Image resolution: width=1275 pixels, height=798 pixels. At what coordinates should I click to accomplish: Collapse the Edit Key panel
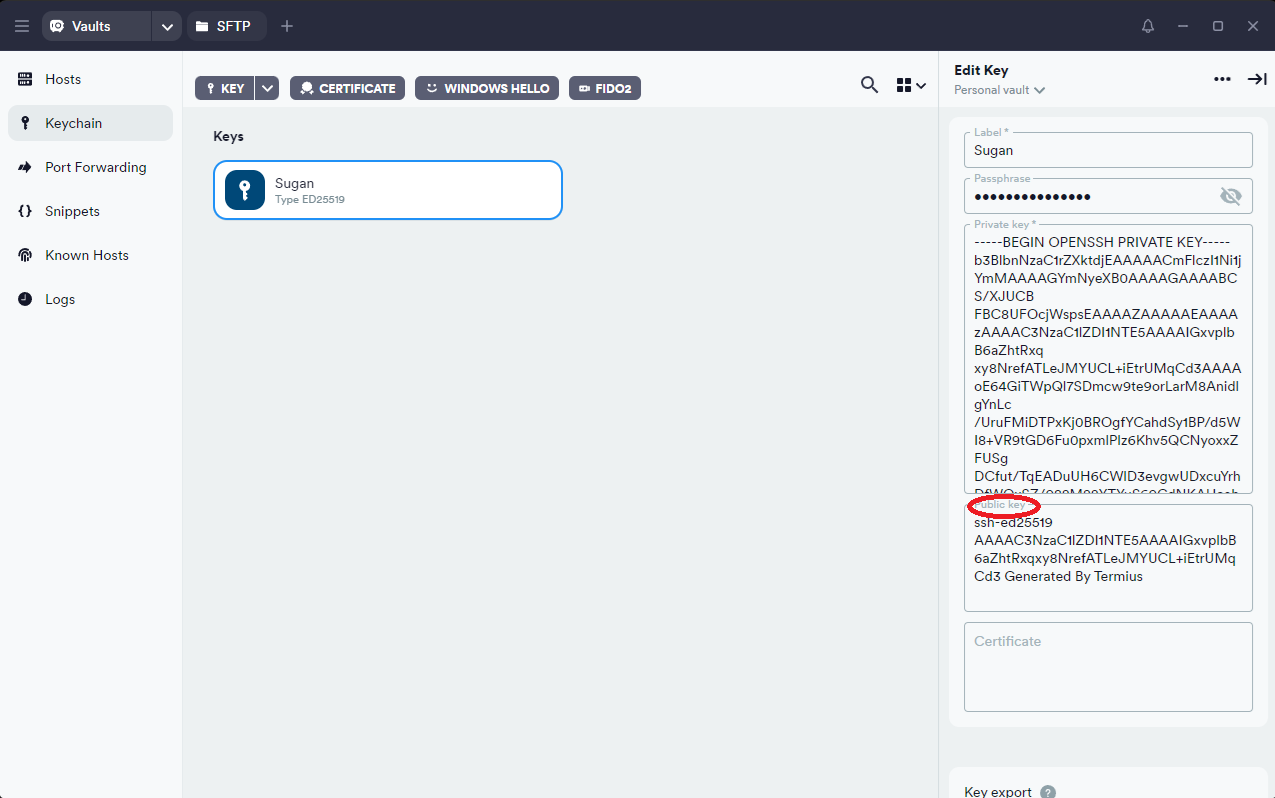(1256, 79)
